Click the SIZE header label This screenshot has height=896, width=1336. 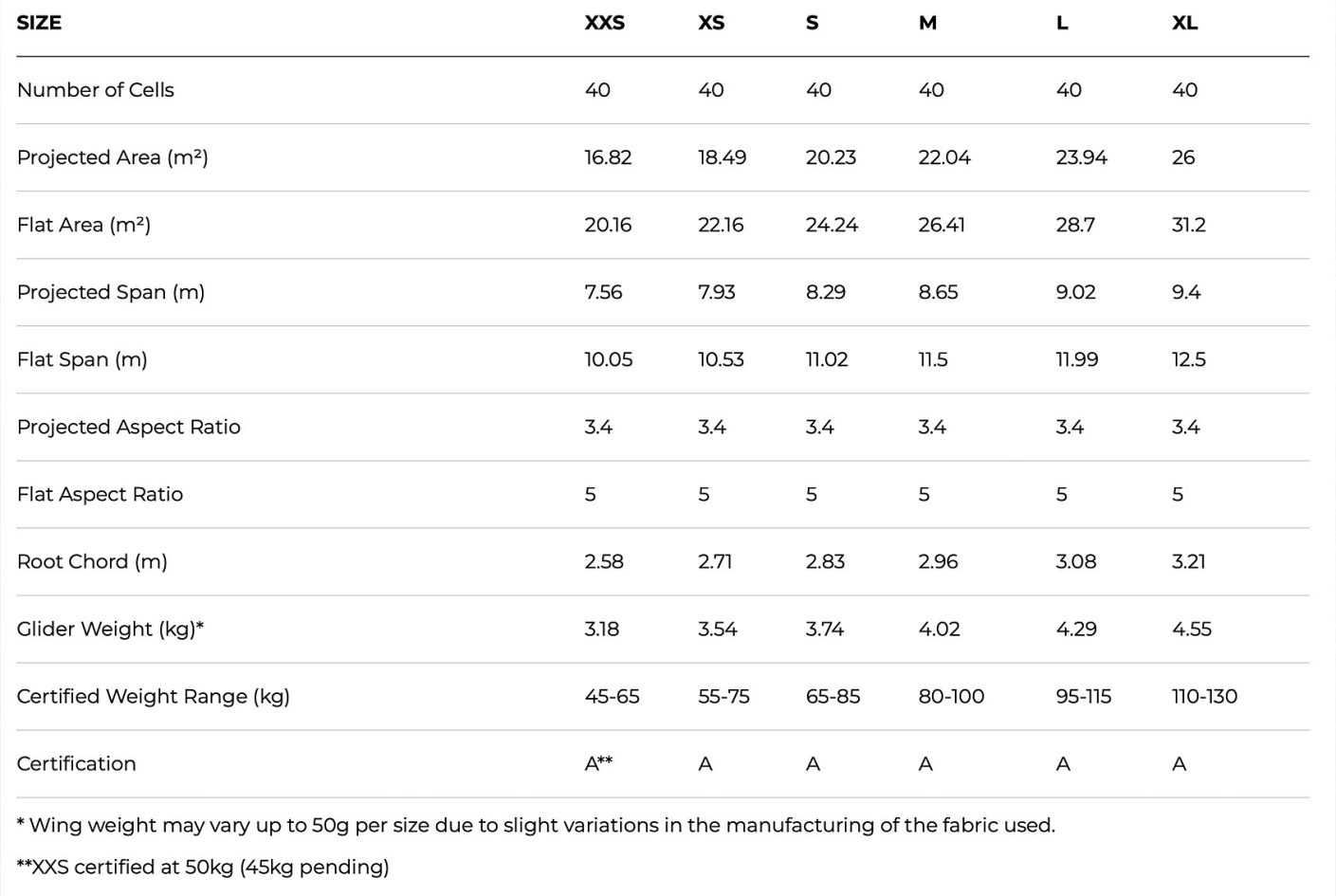tap(39, 23)
